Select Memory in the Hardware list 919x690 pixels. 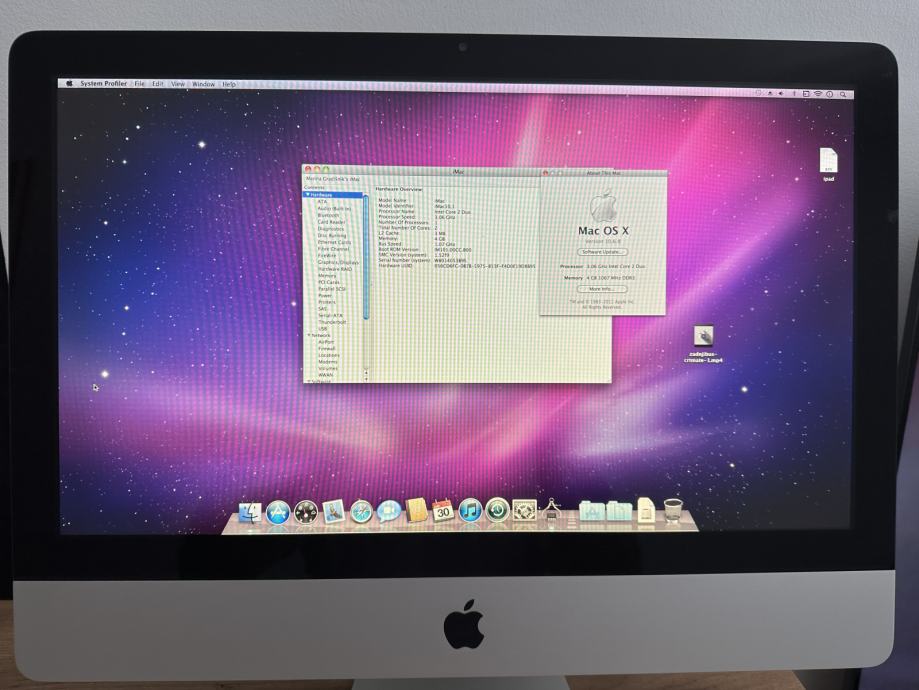327,276
